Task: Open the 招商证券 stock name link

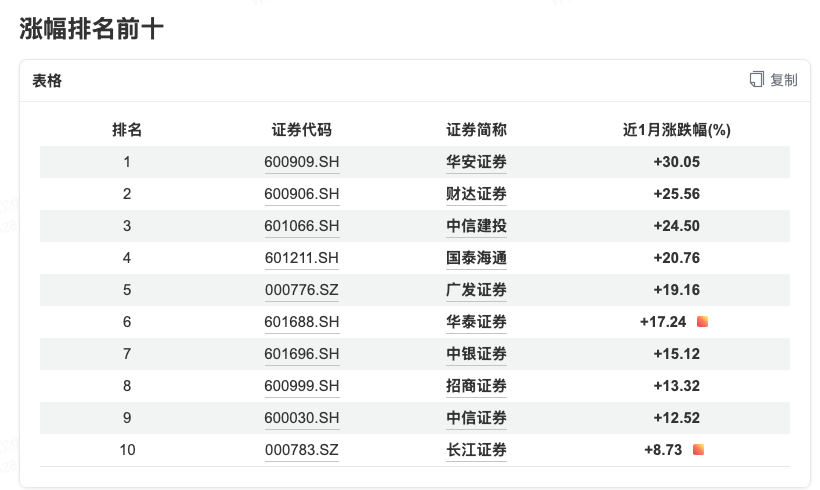Action: coord(476,386)
